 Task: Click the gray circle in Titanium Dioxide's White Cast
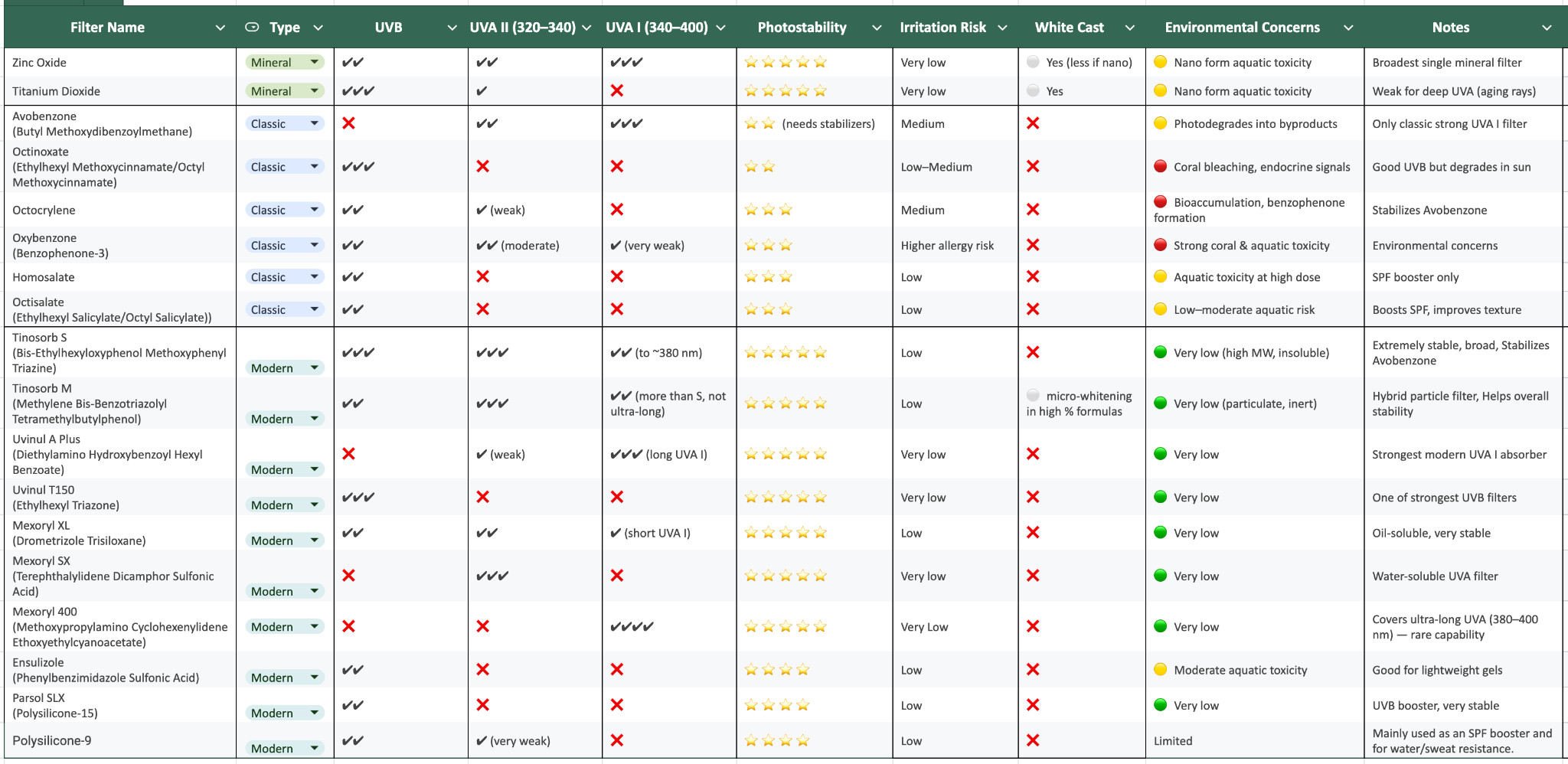(1034, 91)
